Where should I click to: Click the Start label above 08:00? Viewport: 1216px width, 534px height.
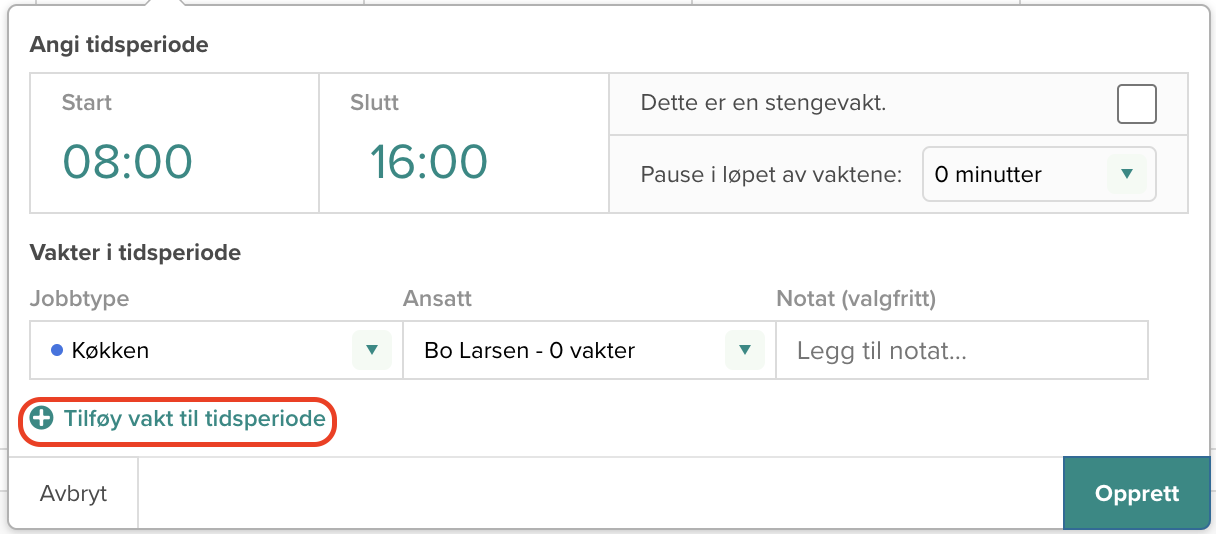click(87, 102)
